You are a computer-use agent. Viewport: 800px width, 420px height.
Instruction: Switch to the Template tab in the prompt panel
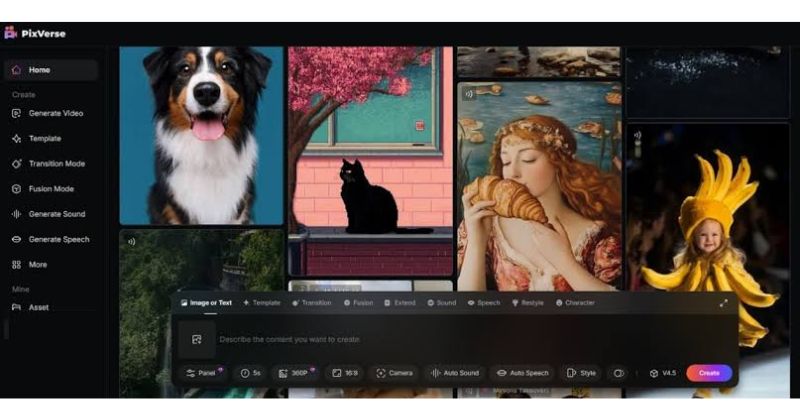pos(262,303)
